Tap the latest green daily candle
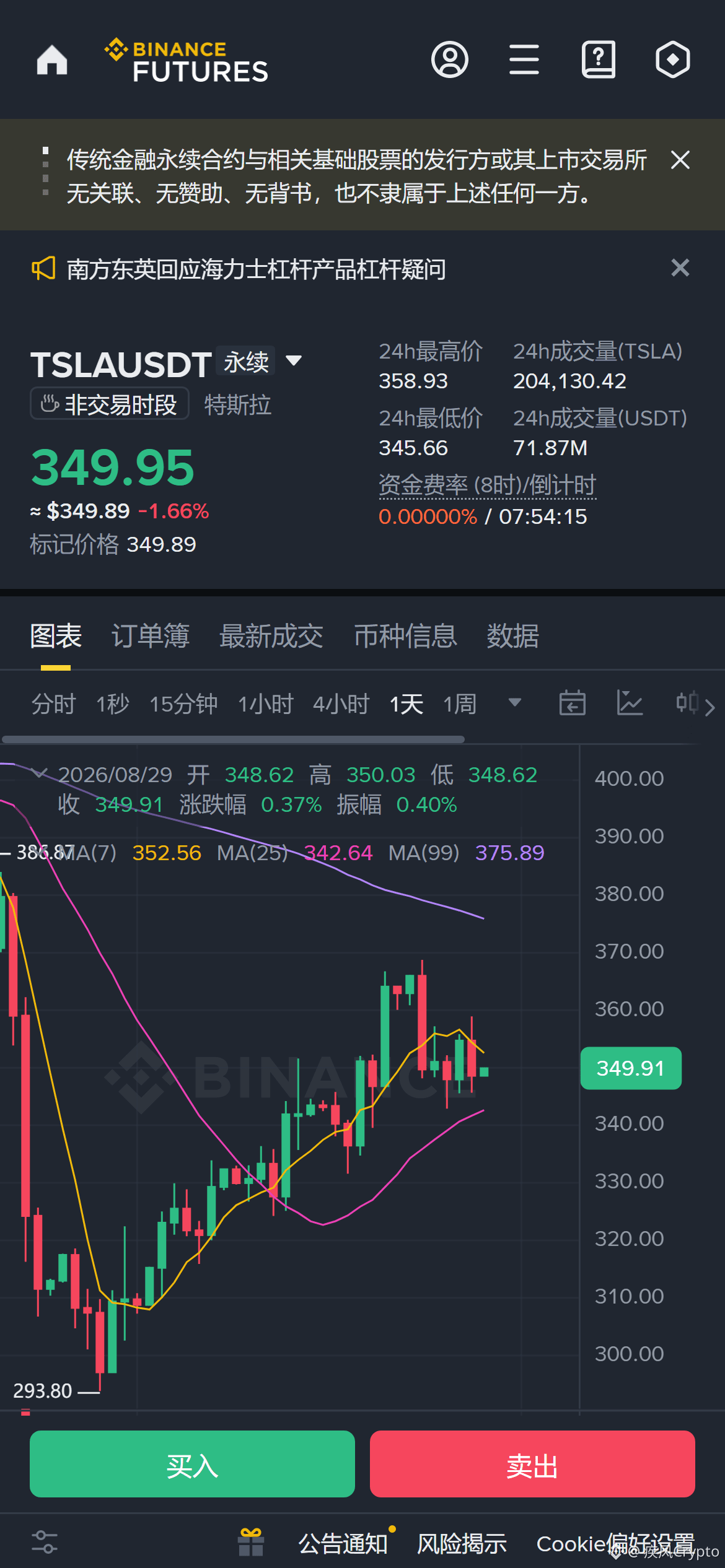 484,1072
